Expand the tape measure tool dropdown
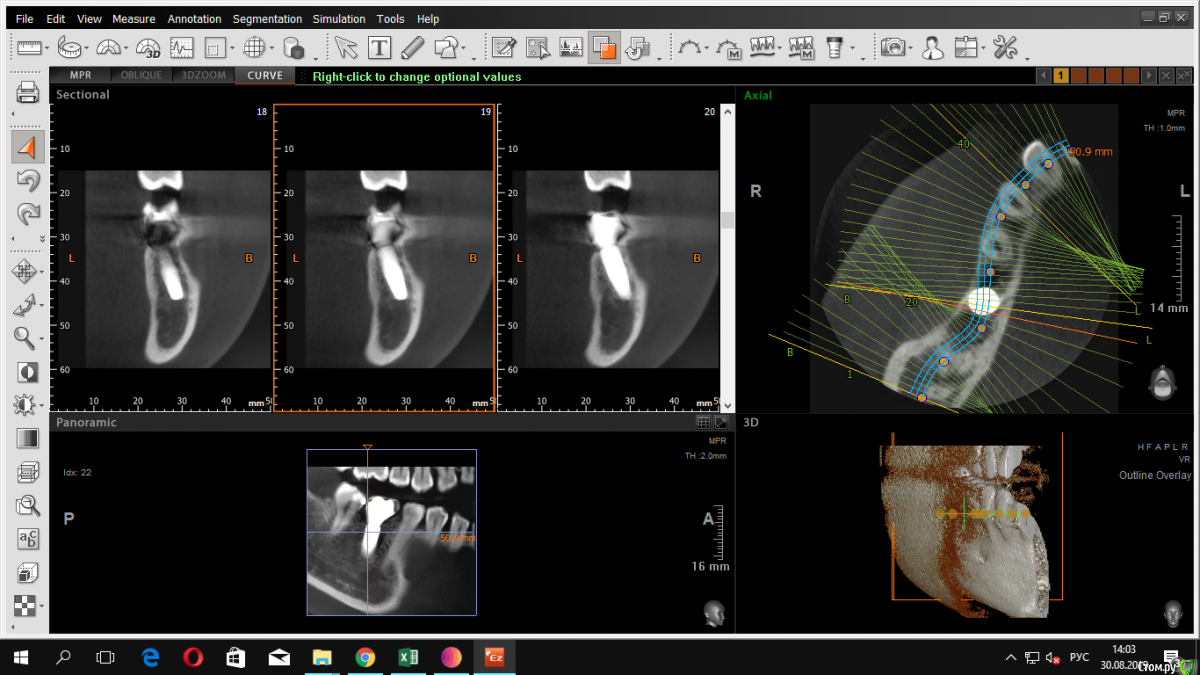1200x675 pixels. tap(88, 48)
